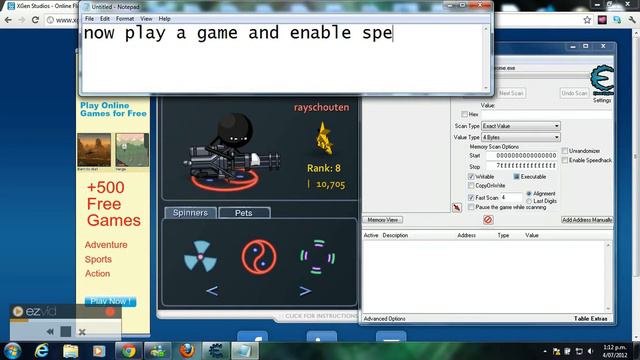The height and width of the screenshot is (360, 640).
Task: Toggle the Writable checkbox
Action: pos(471,177)
